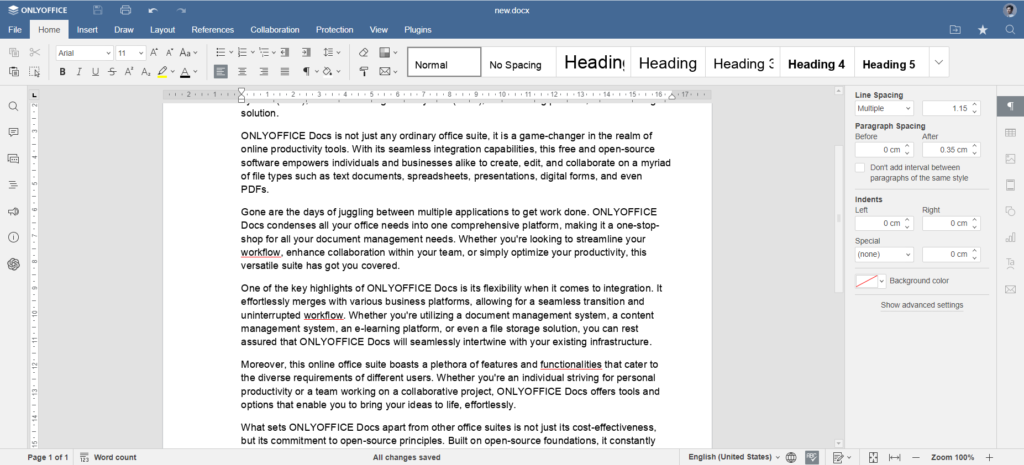Image resolution: width=1024 pixels, height=465 pixels.
Task: Click the Select All icon
Action: pos(35,71)
